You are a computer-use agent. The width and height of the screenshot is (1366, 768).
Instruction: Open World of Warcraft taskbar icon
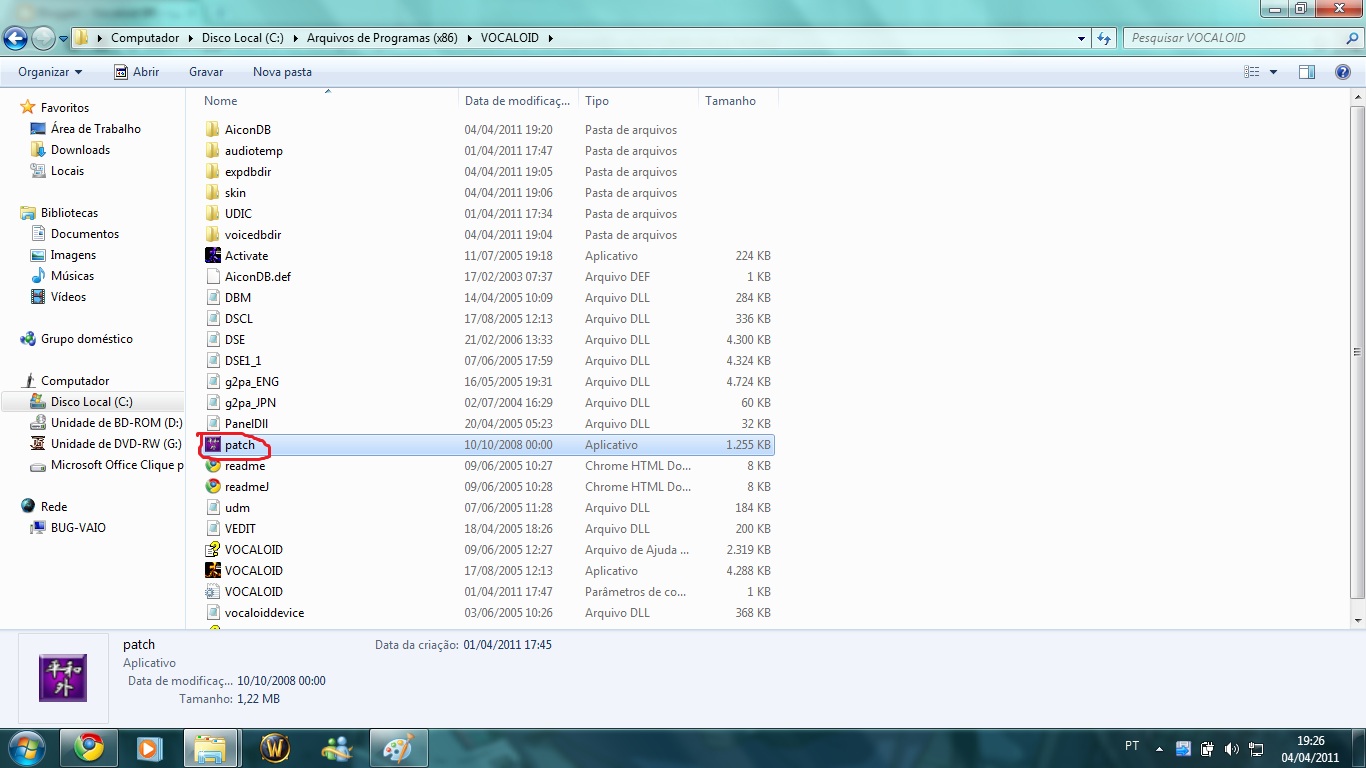[x=274, y=748]
